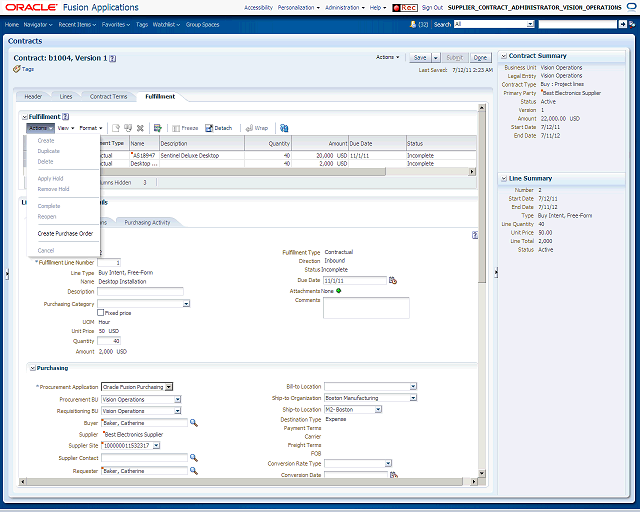Screen dimensions: 640x512
Task: Open the Procurement Application dropdown
Action: (169, 387)
